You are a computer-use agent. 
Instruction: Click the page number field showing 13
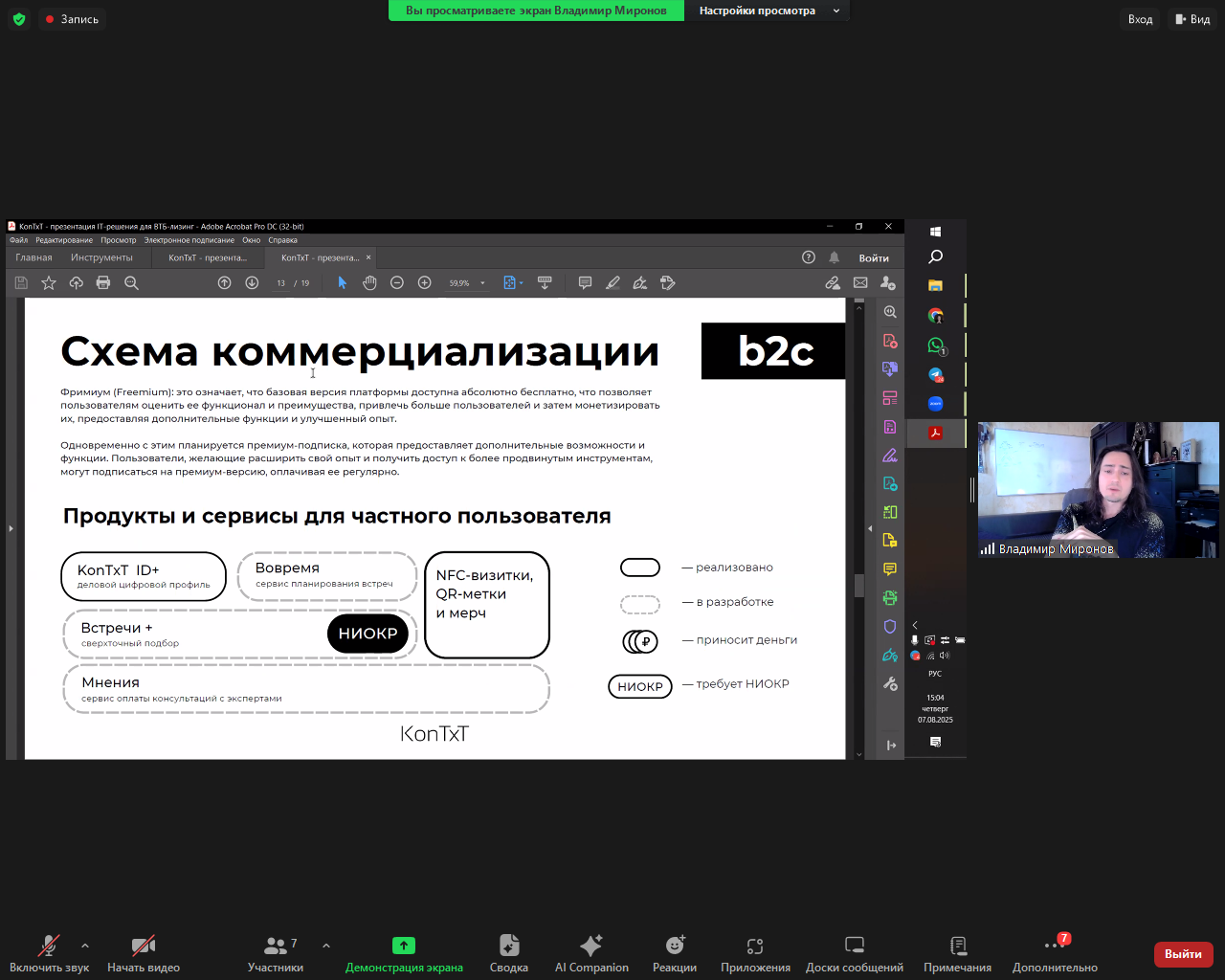[x=280, y=282]
